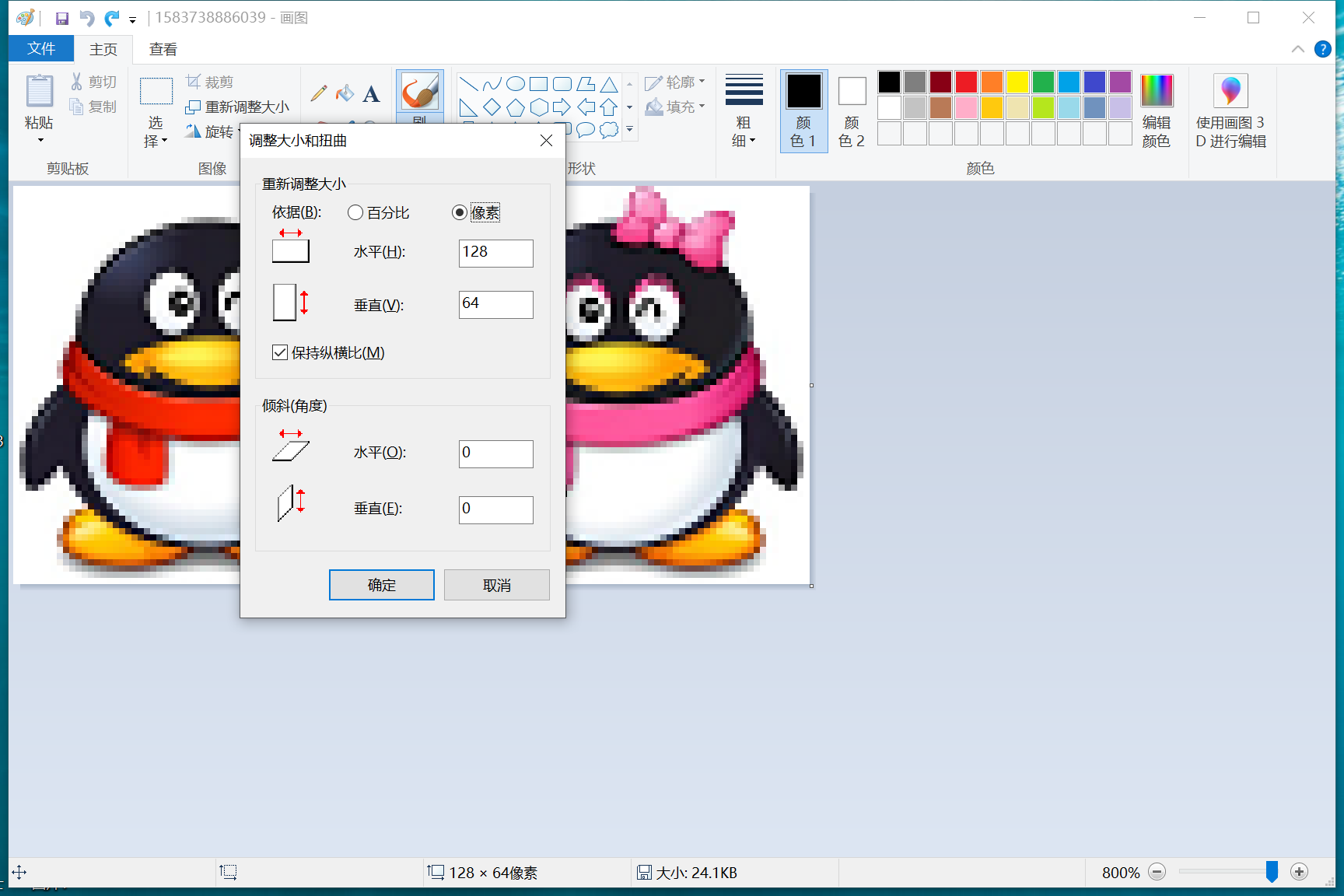Select the right arrow shape
Image resolution: width=1344 pixels, height=896 pixels.
pos(562,107)
